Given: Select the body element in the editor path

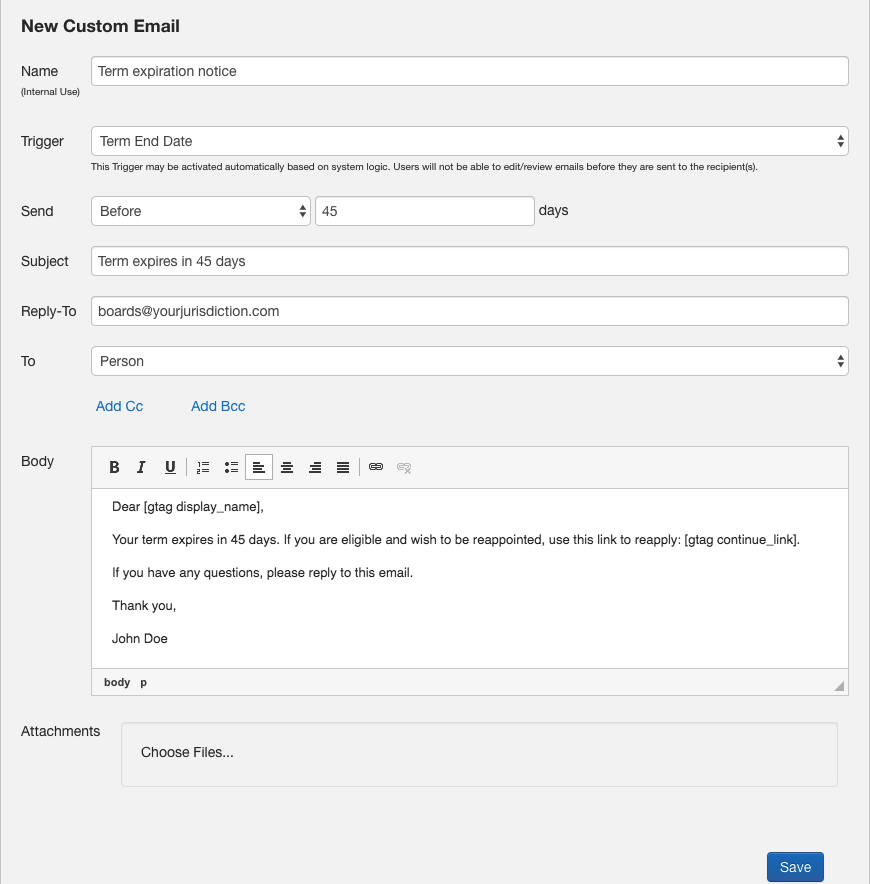Looking at the screenshot, I should 116,682.
